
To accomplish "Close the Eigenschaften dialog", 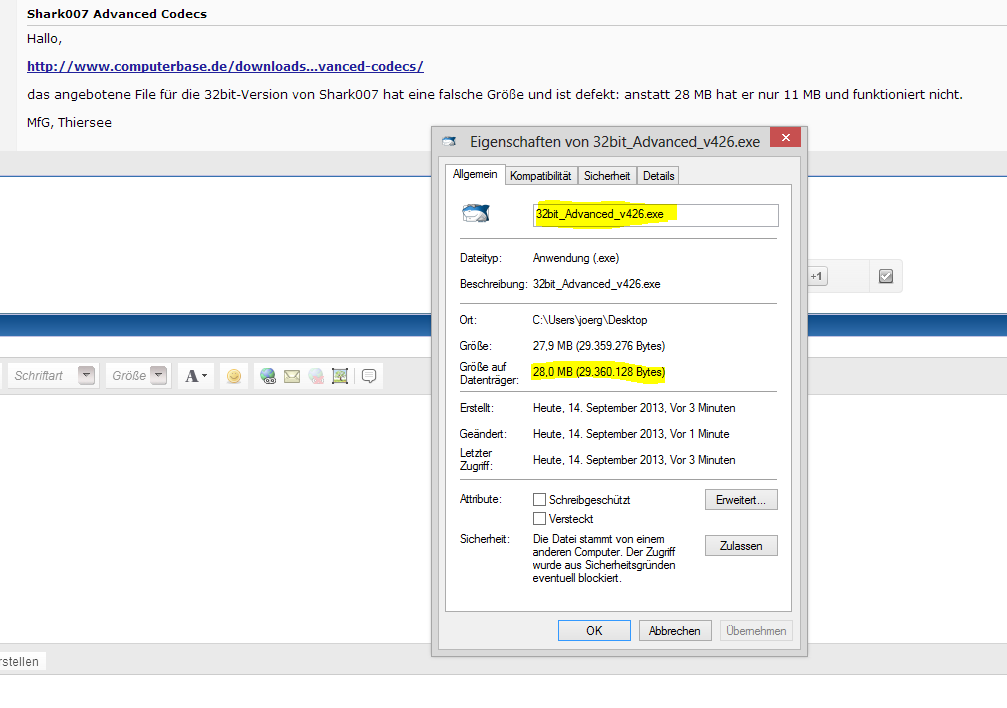I will pyautogui.click(x=785, y=137).
